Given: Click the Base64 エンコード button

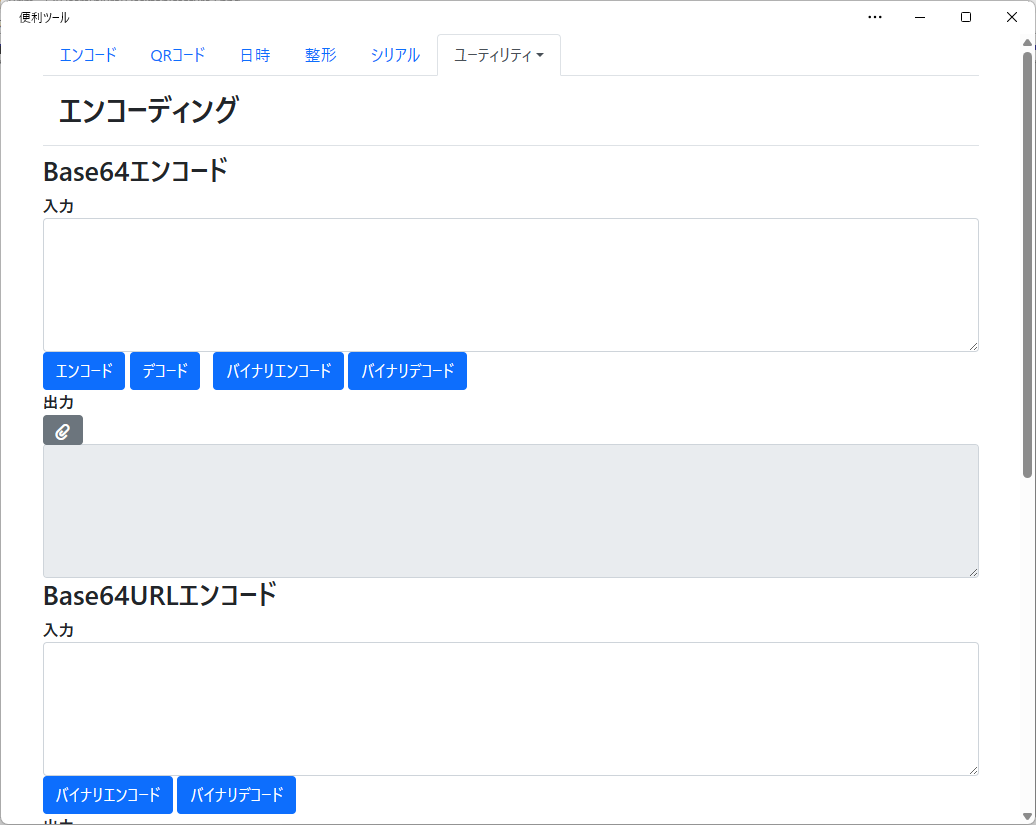Looking at the screenshot, I should pos(84,371).
